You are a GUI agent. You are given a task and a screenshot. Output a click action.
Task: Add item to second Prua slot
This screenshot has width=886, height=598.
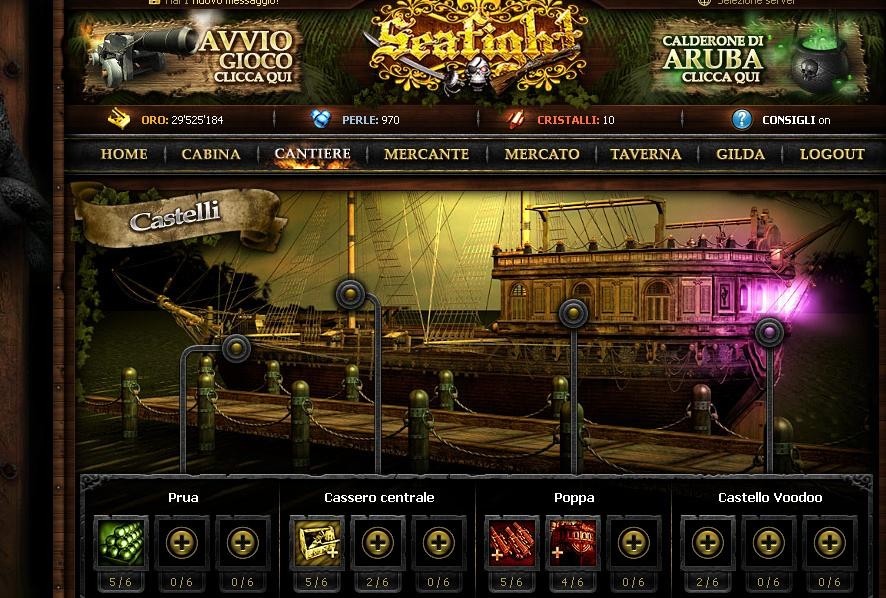tap(181, 543)
